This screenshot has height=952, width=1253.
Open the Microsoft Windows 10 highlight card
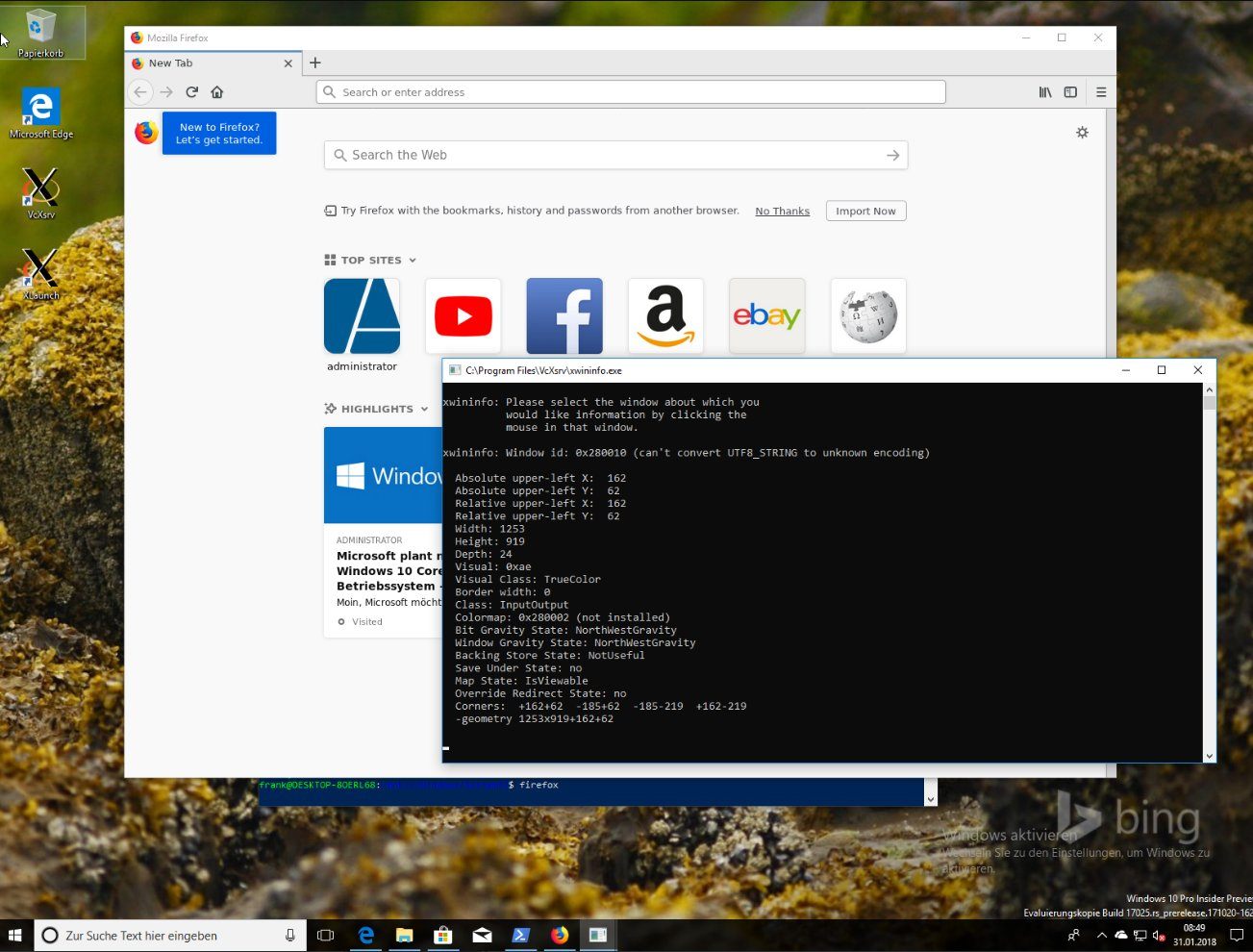[x=383, y=532]
